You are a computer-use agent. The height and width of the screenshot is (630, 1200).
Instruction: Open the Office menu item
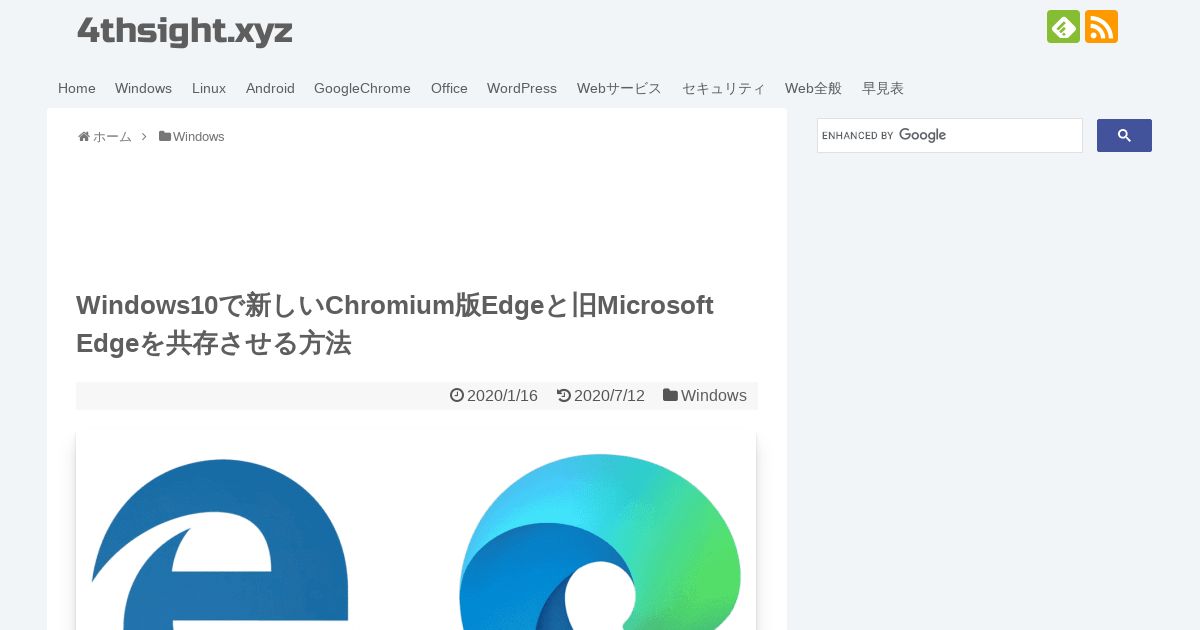(449, 88)
